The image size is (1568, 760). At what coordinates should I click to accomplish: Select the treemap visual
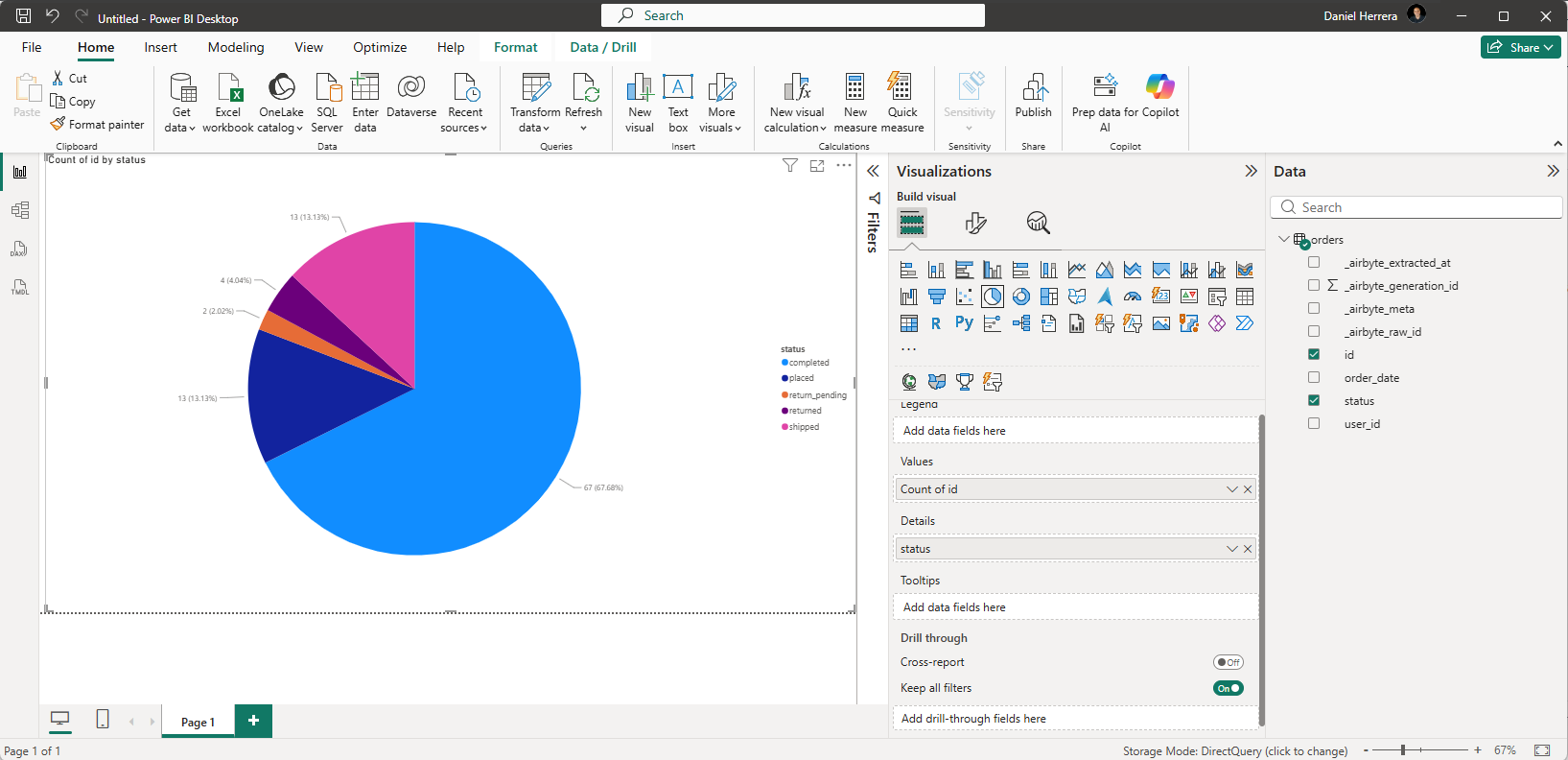[x=1049, y=297]
